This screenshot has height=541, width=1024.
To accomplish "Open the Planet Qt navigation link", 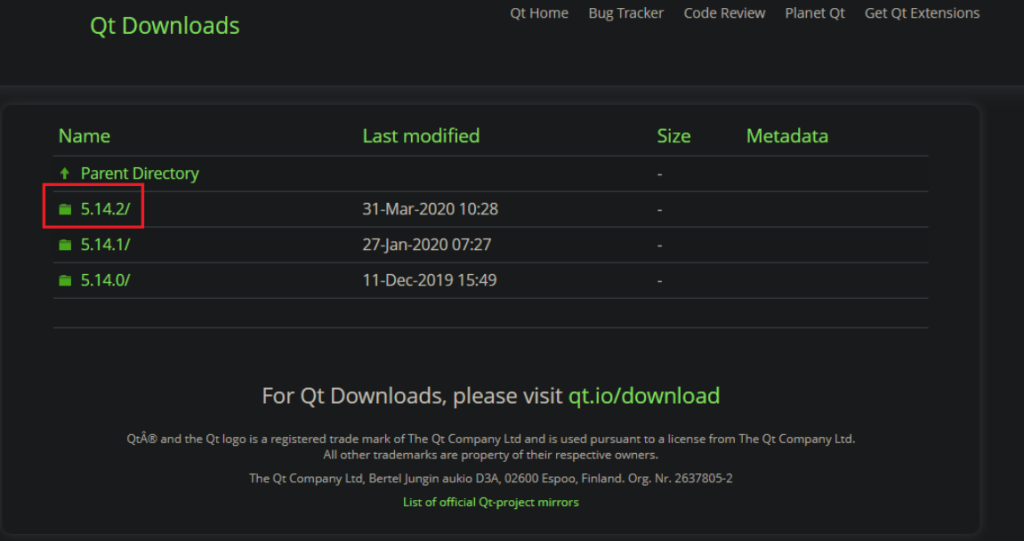I will point(814,13).
